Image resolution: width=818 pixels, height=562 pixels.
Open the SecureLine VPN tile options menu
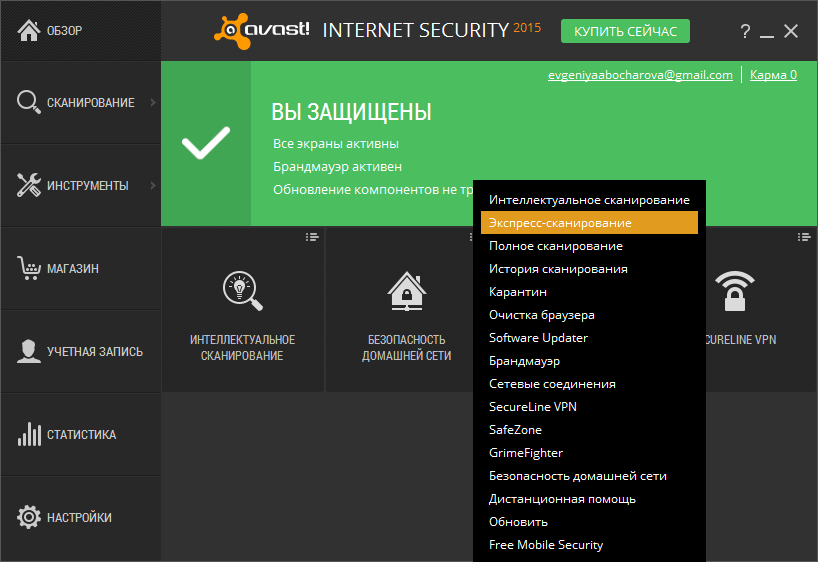coord(803,237)
